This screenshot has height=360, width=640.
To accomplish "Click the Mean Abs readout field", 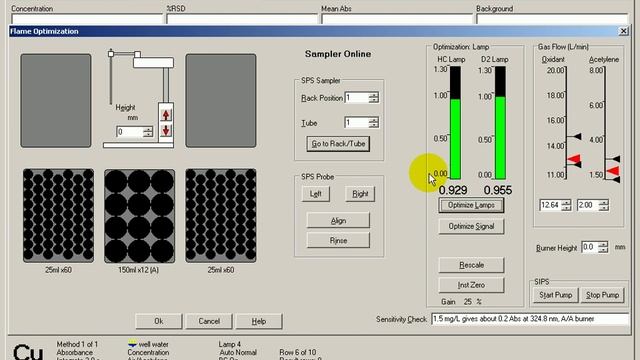I will coord(397,19).
